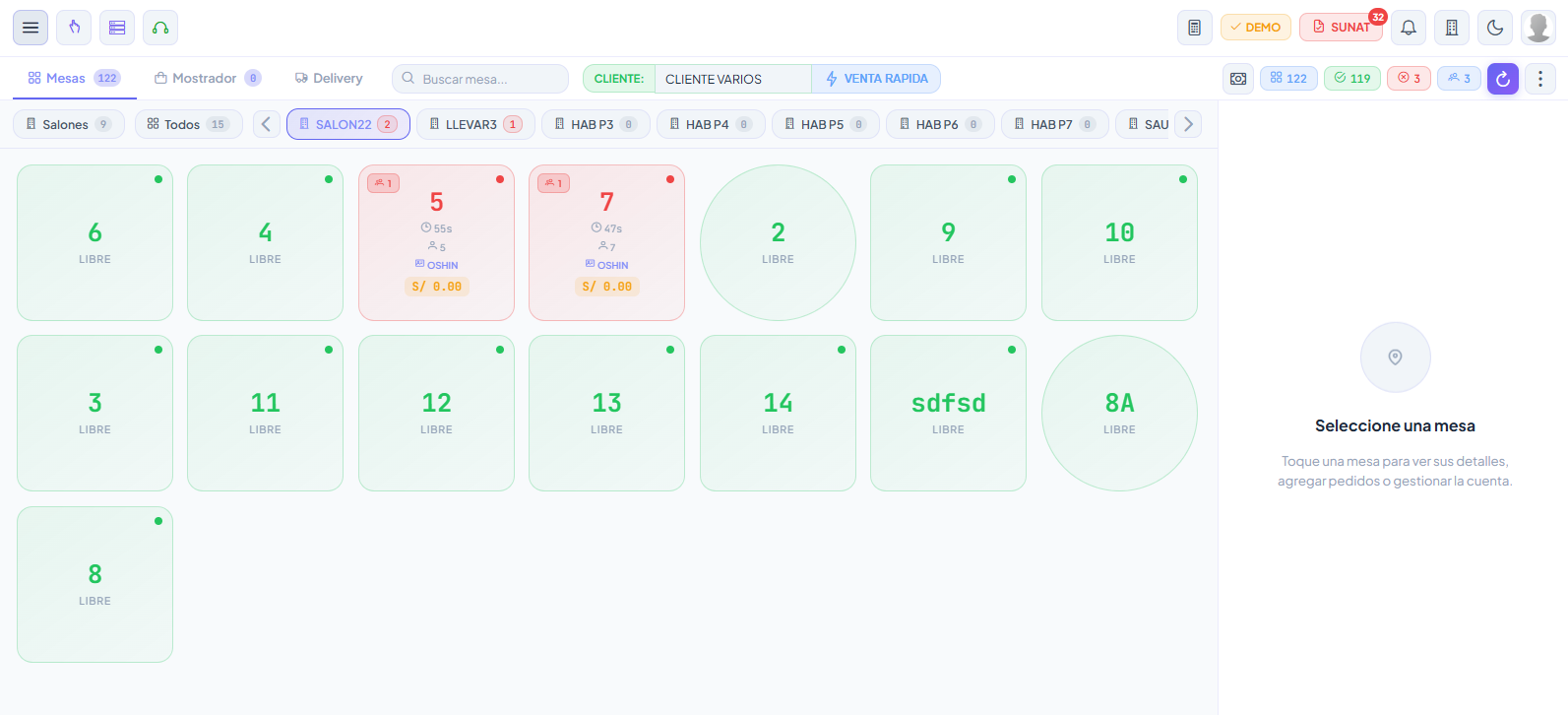Filter by 122 total tables badge
Viewport: 1568px width, 715px height.
pos(1288,79)
